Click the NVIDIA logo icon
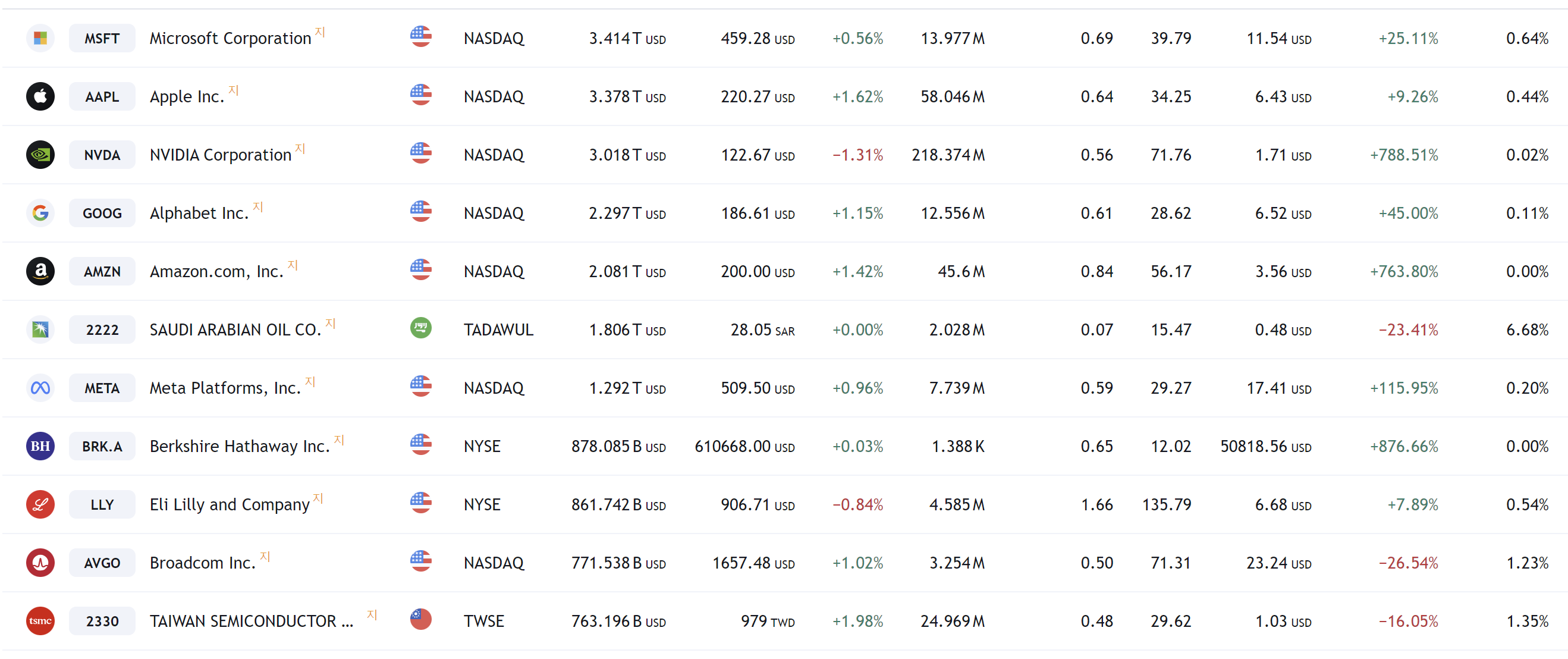The width and height of the screenshot is (1568, 659). (40, 155)
